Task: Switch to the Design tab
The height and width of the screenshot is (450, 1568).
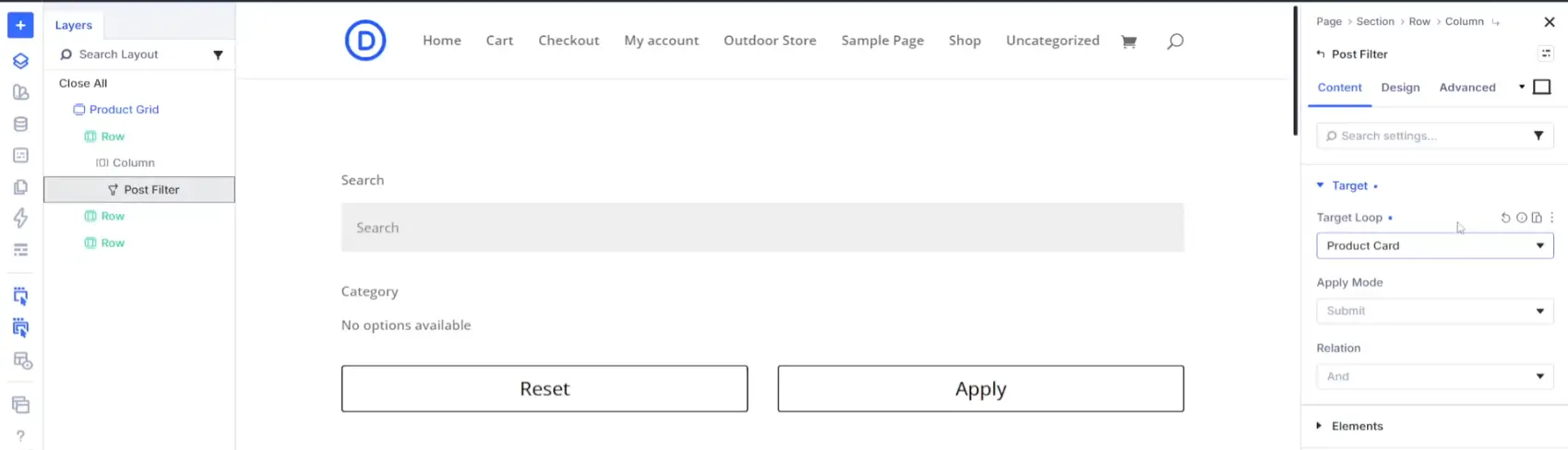Action: click(1400, 88)
